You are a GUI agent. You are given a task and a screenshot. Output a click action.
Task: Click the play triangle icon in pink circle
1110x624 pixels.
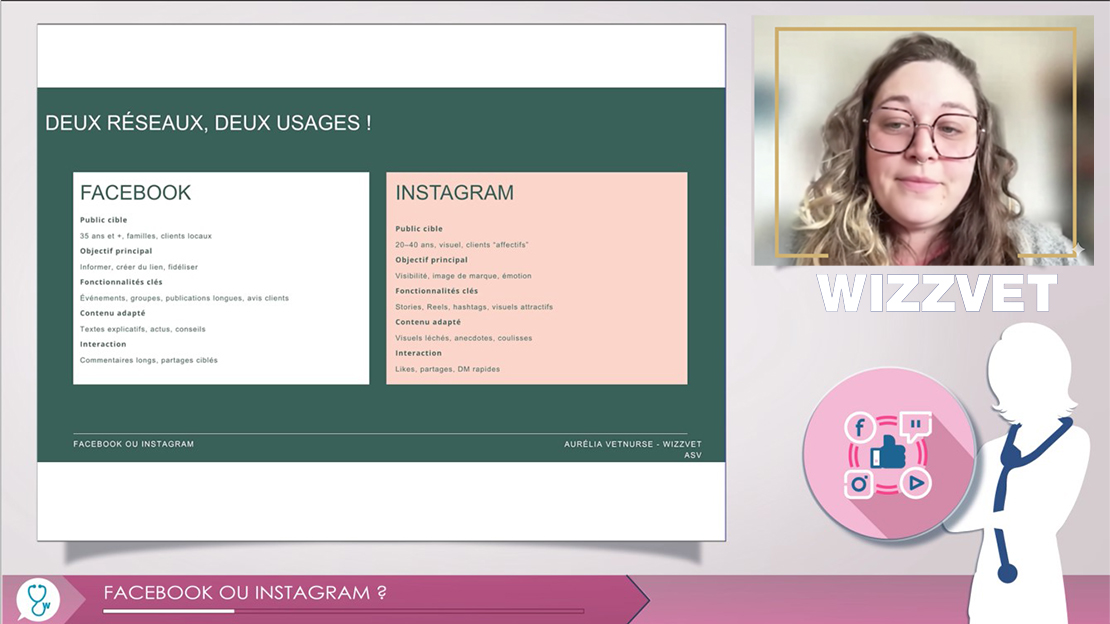916,484
